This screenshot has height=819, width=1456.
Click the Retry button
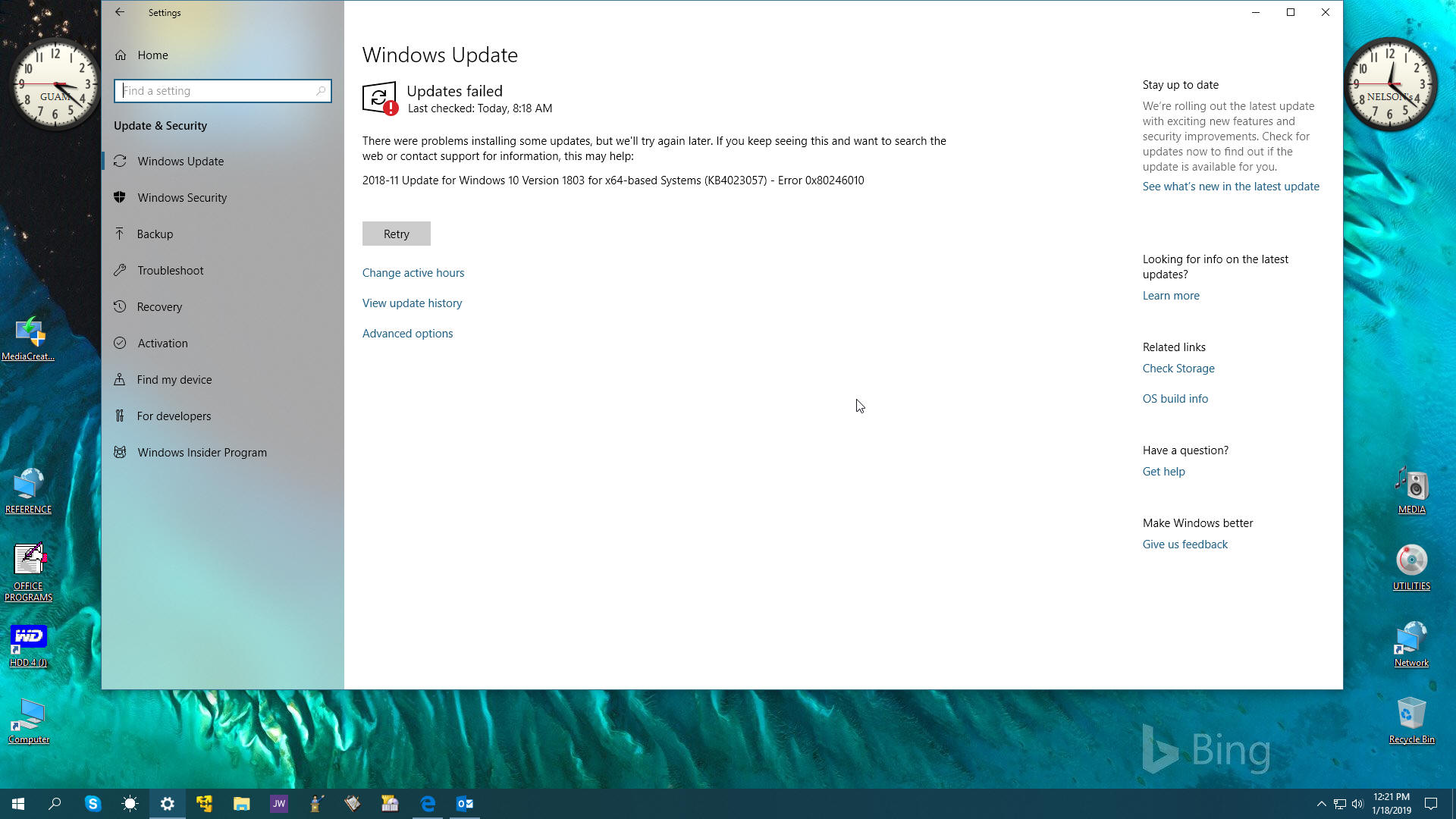396,234
